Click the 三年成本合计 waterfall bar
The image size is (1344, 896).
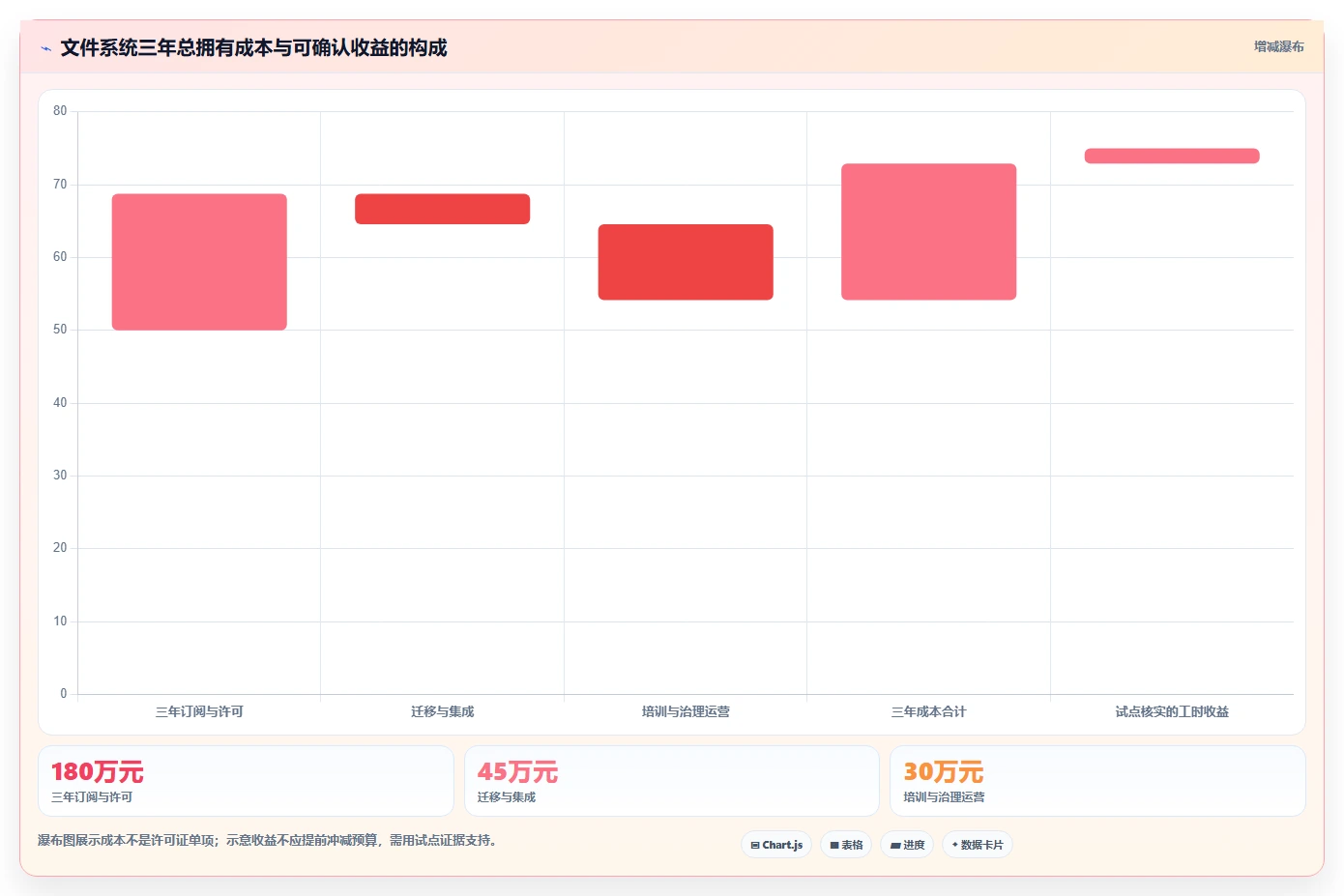(x=929, y=232)
